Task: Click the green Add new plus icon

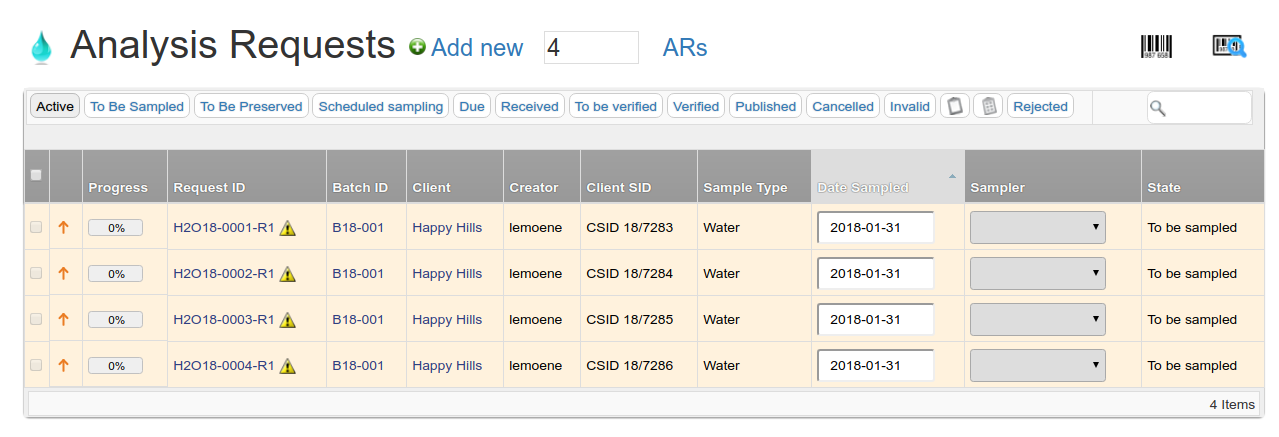Action: click(x=418, y=47)
